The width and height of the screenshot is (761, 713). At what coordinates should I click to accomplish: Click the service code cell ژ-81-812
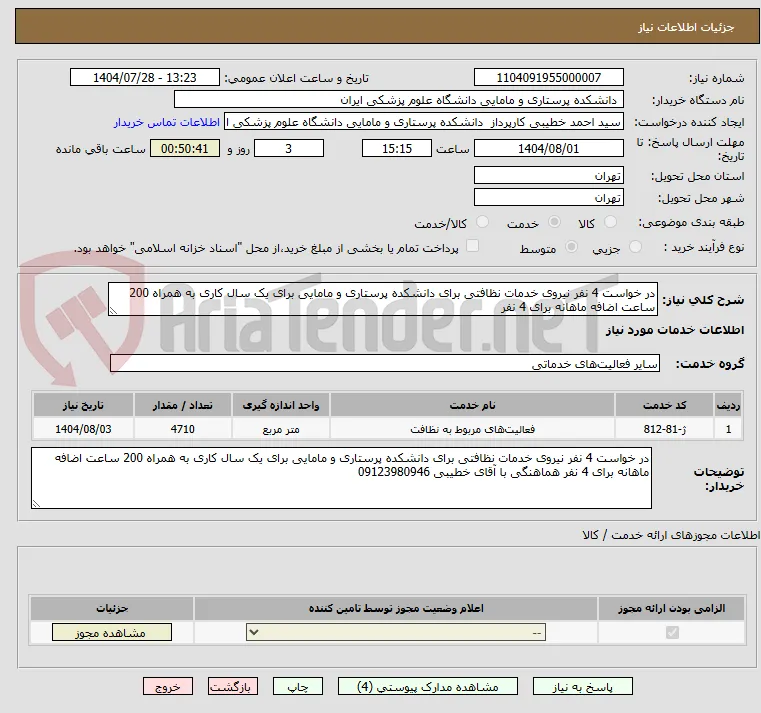point(664,429)
